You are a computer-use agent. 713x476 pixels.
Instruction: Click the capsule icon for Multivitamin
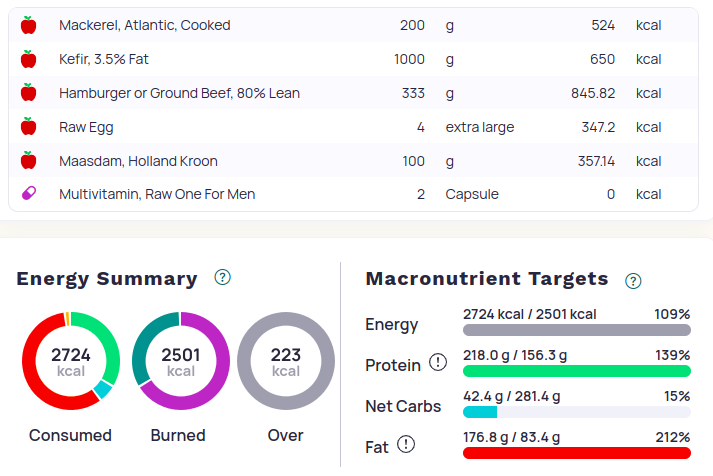click(x=28, y=194)
